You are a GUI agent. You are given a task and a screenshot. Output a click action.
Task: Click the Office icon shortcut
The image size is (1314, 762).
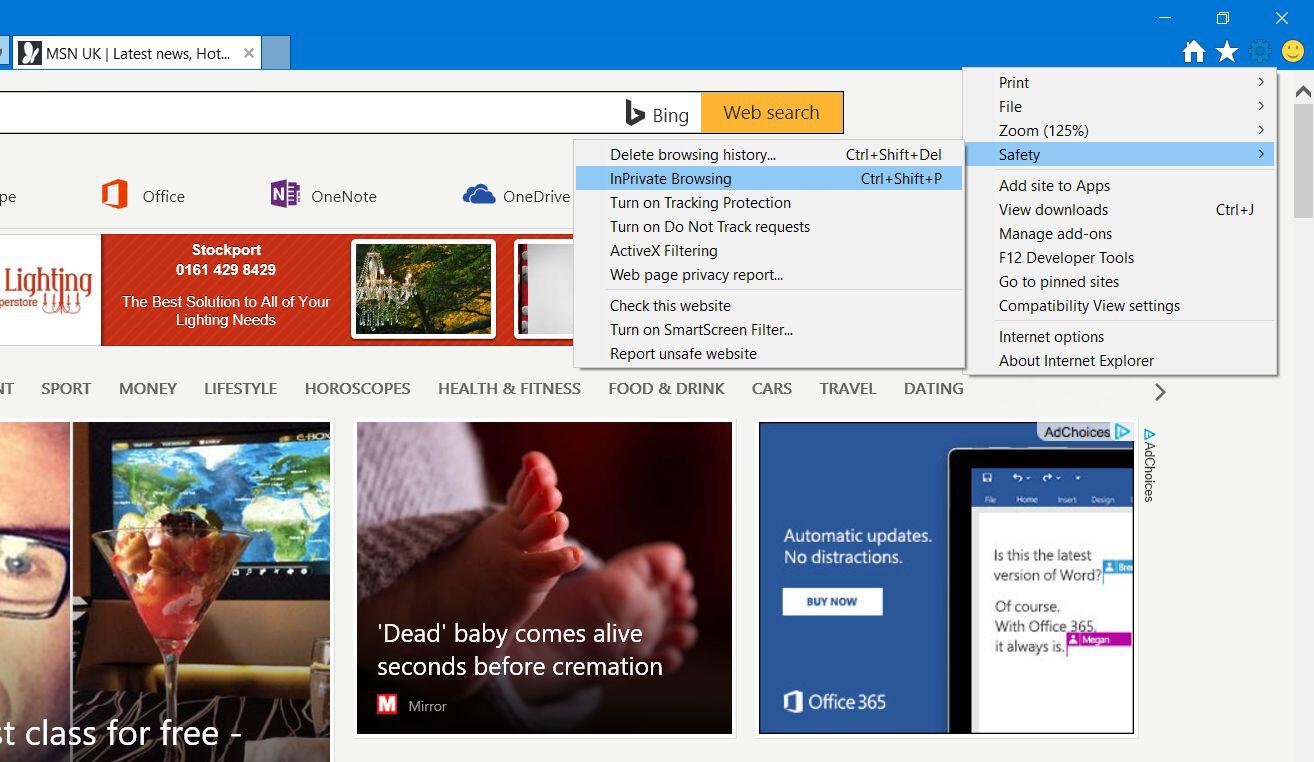115,194
